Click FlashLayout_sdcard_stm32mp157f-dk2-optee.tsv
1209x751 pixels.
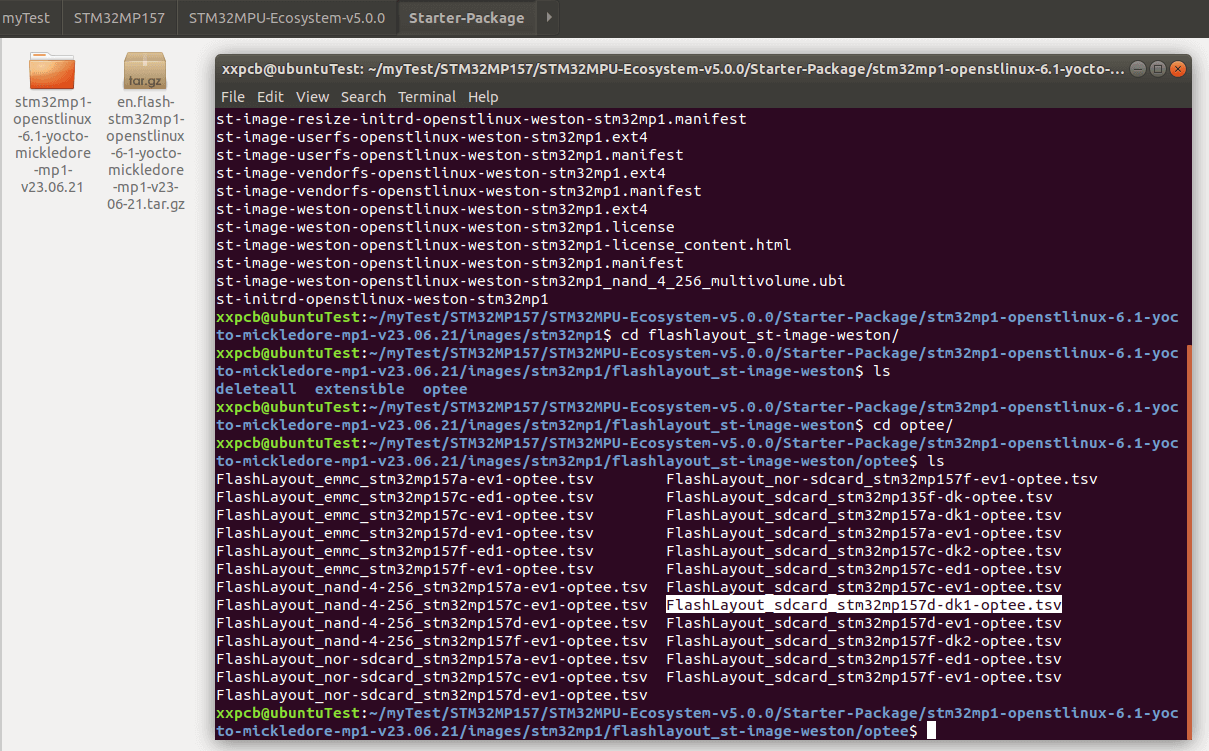pos(864,641)
